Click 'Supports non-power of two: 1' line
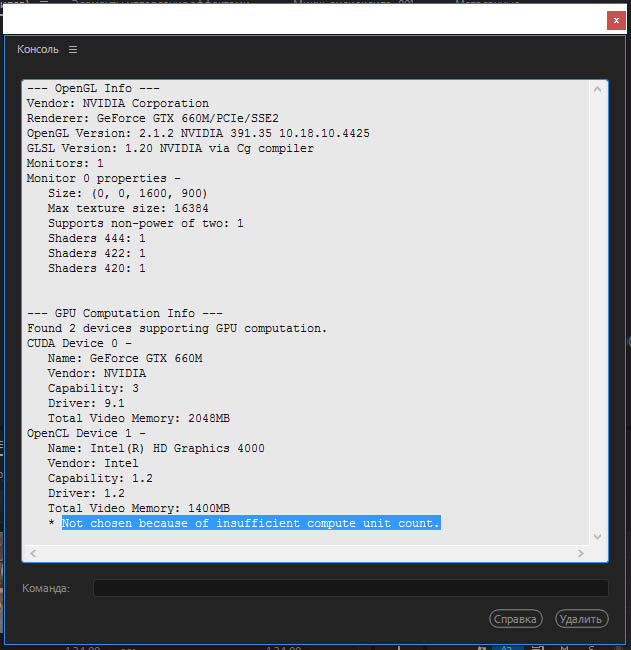 pyautogui.click(x=146, y=223)
